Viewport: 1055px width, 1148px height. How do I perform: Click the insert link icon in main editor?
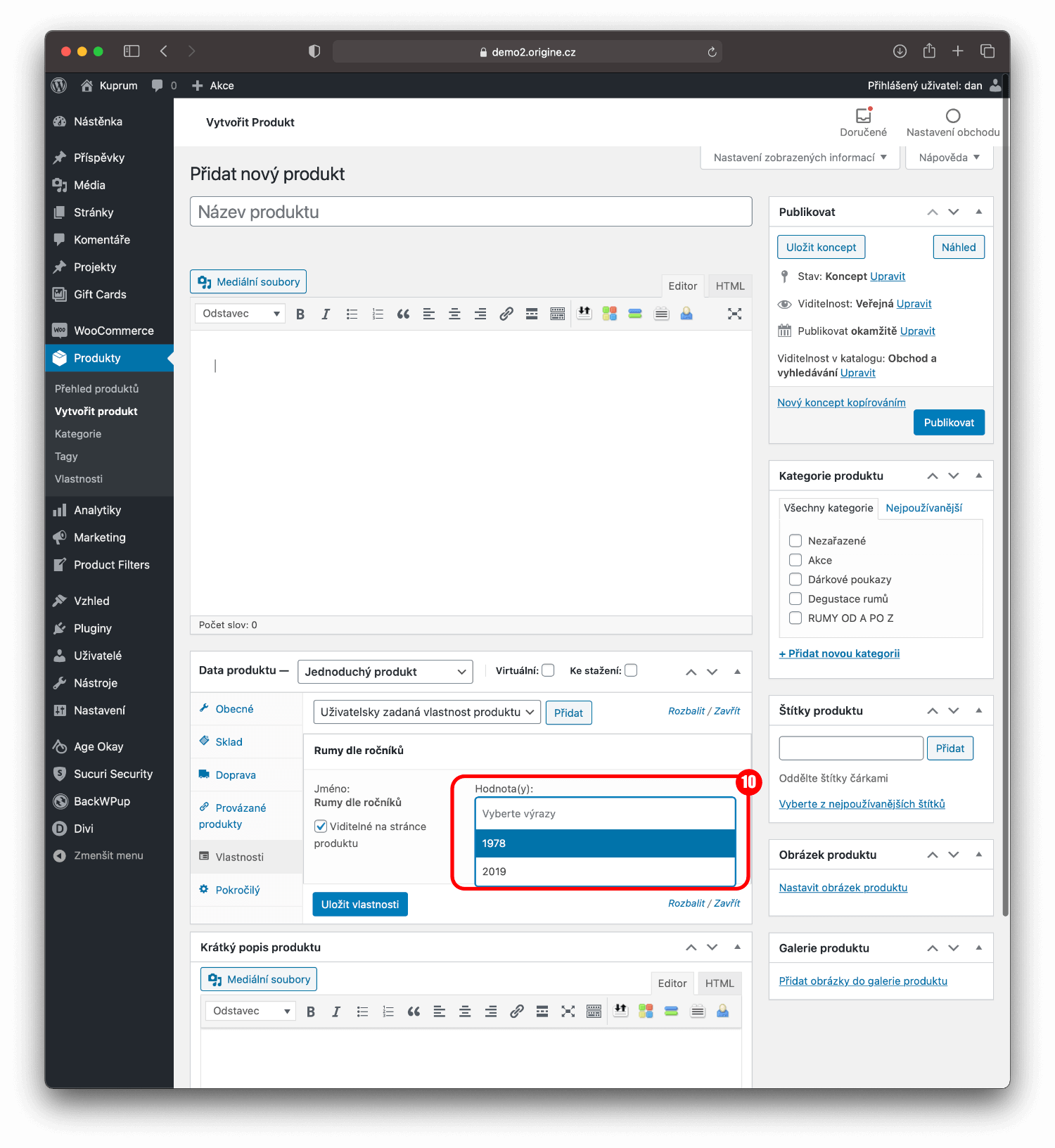(506, 314)
